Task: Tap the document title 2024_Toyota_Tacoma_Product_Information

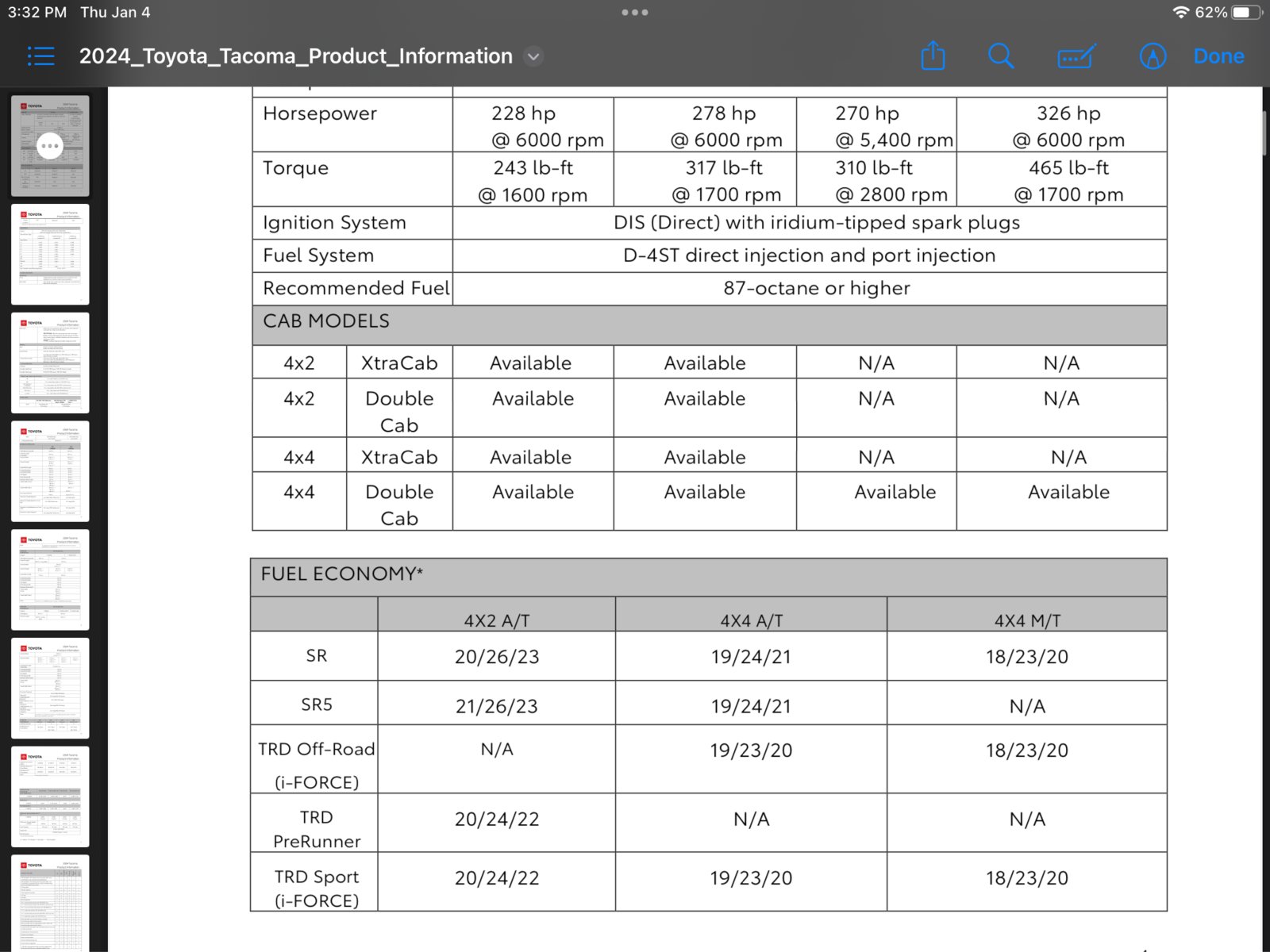Action: [296, 56]
